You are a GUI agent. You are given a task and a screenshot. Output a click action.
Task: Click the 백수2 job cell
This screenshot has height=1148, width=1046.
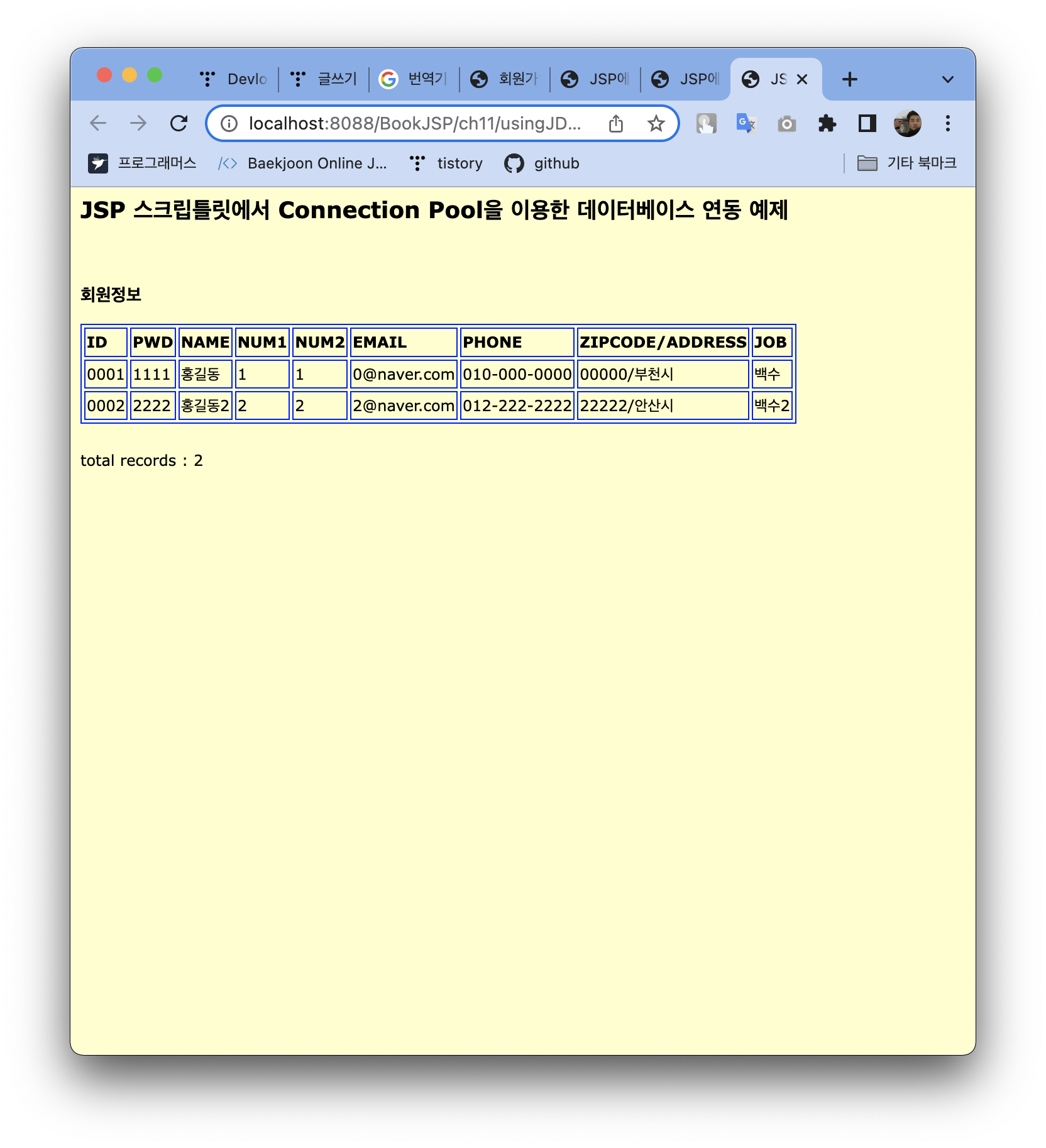[x=772, y=406]
